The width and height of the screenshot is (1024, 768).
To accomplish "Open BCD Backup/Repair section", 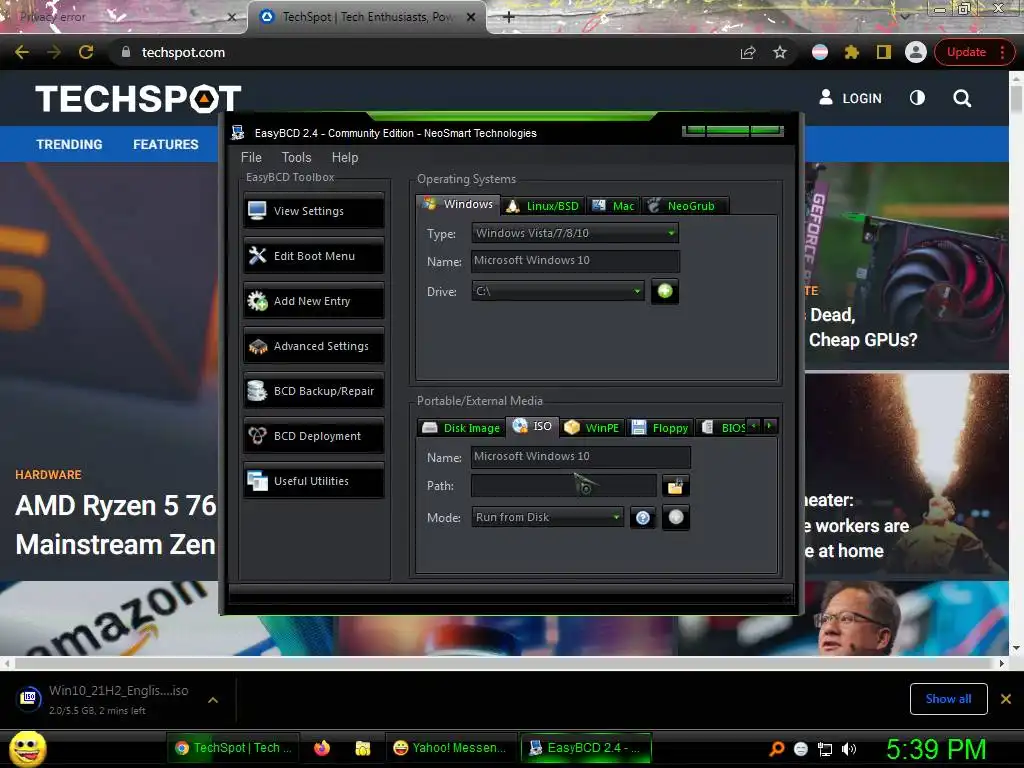I will (x=314, y=391).
